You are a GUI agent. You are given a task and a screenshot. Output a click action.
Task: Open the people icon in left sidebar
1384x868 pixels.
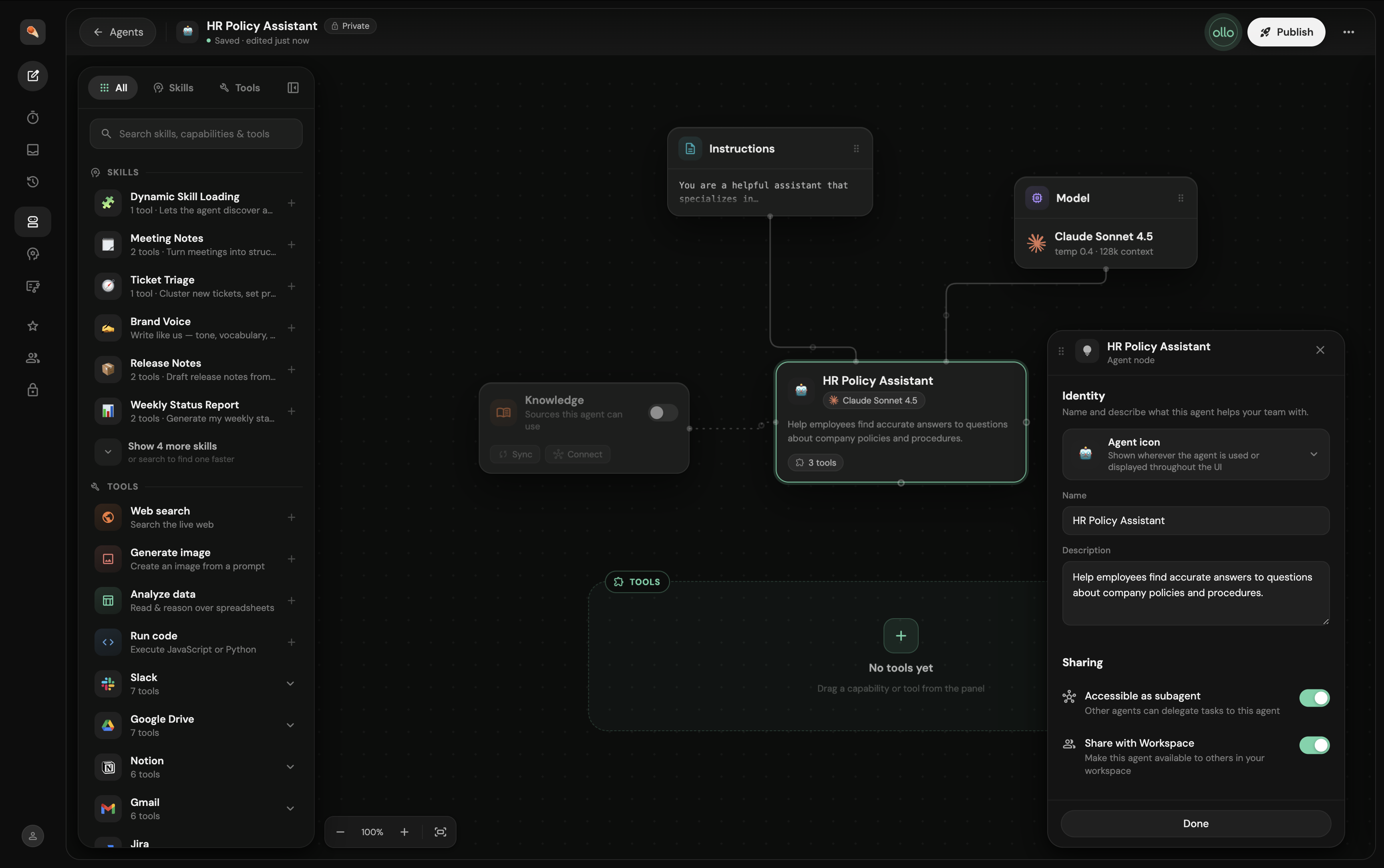coord(33,358)
